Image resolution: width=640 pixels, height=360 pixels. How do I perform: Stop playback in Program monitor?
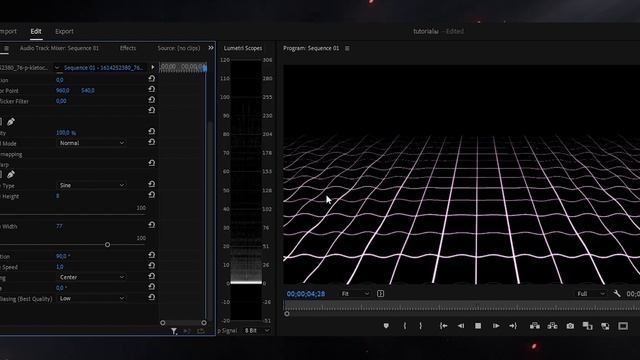coord(478,326)
